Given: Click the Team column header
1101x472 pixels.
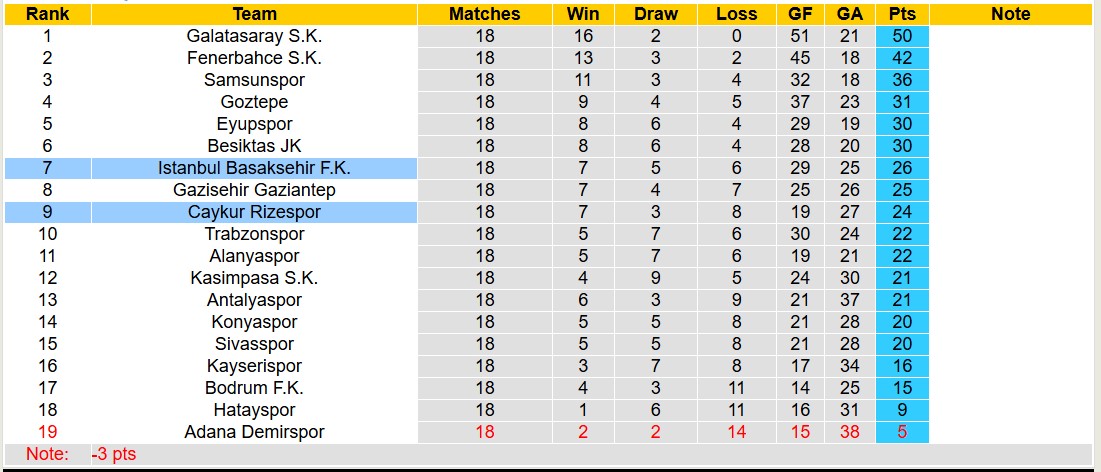Looking at the screenshot, I should pyautogui.click(x=254, y=14).
